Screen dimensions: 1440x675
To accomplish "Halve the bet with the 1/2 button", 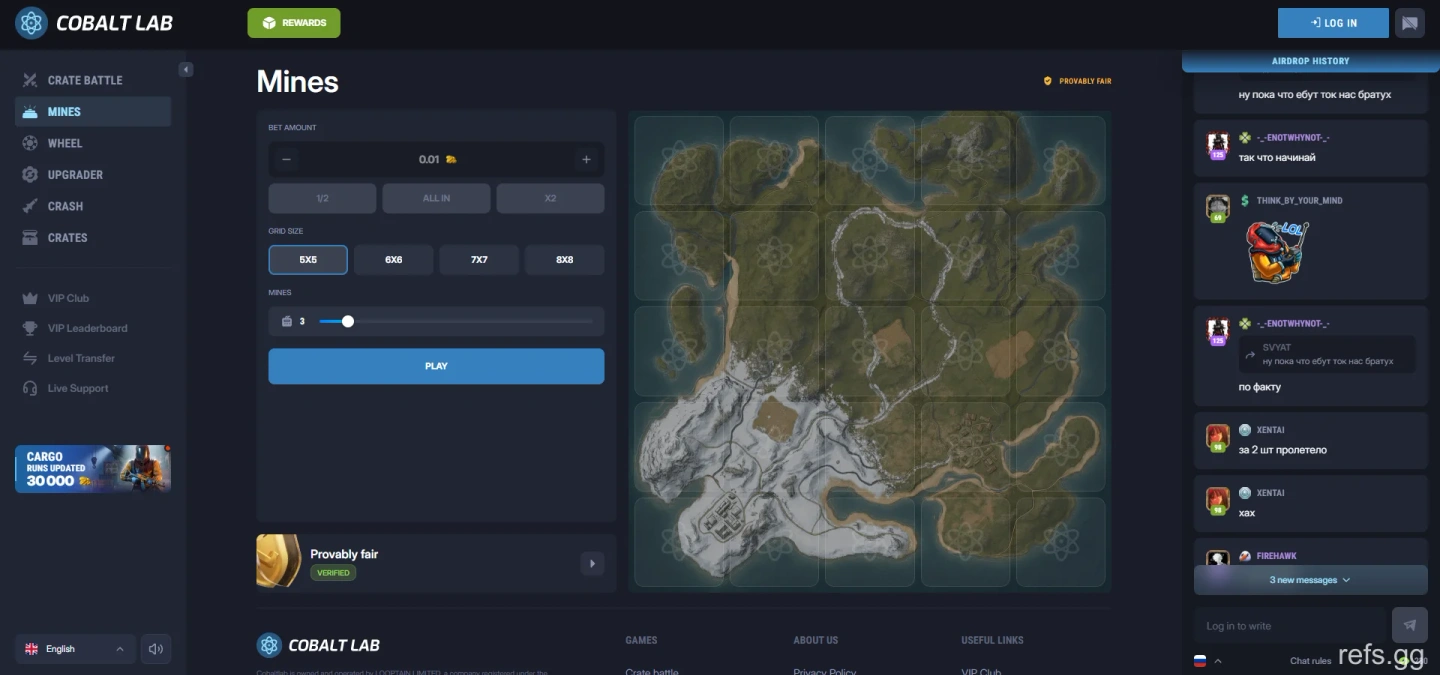I will point(322,198).
